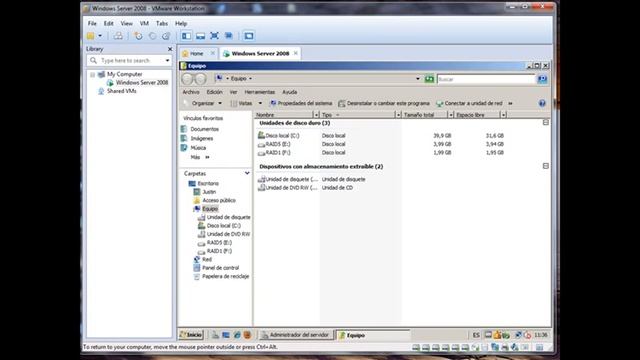Click the thumbnail bar toolbar icon
The width and height of the screenshot is (640, 360).
pos(200,36)
